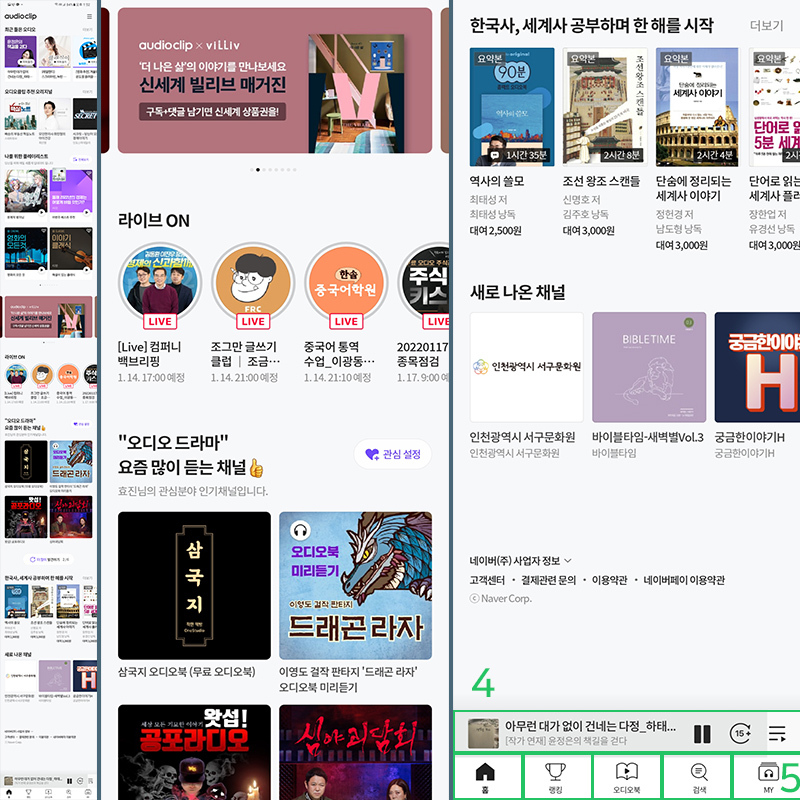
Task: Click 1.14. 17:00 예정 schedule text
Action: point(151,378)
